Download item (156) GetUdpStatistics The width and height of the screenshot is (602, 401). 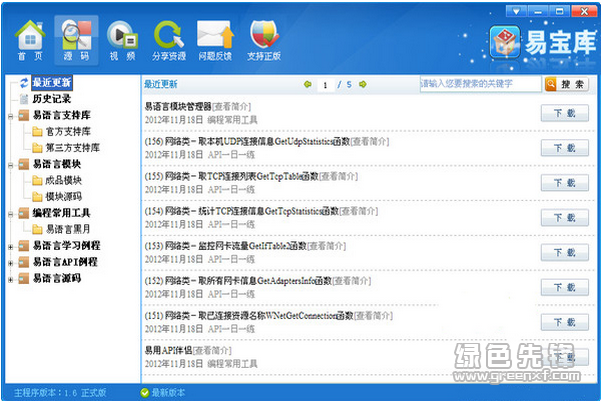coord(565,148)
